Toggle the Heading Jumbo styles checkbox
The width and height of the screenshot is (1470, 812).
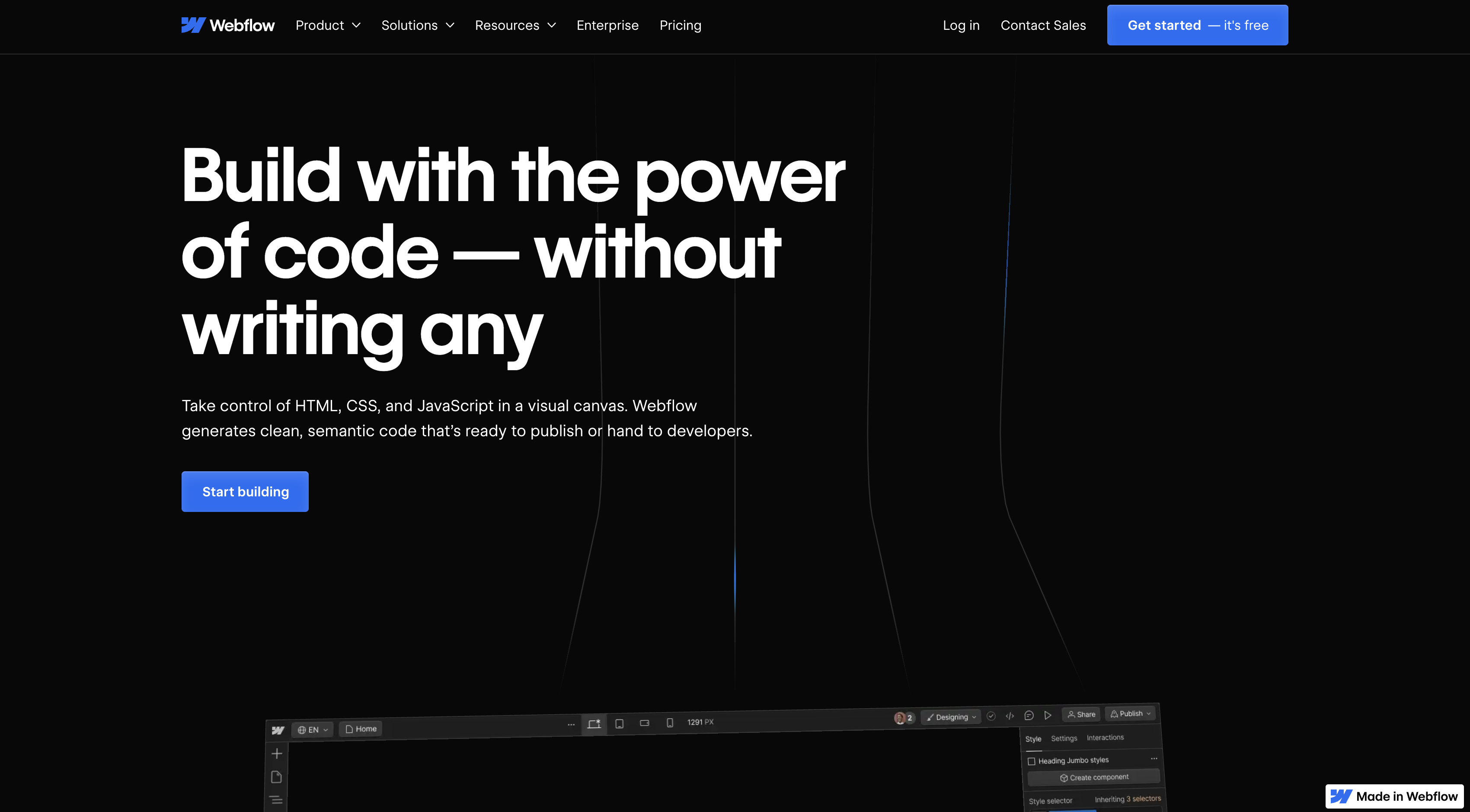coord(1032,761)
